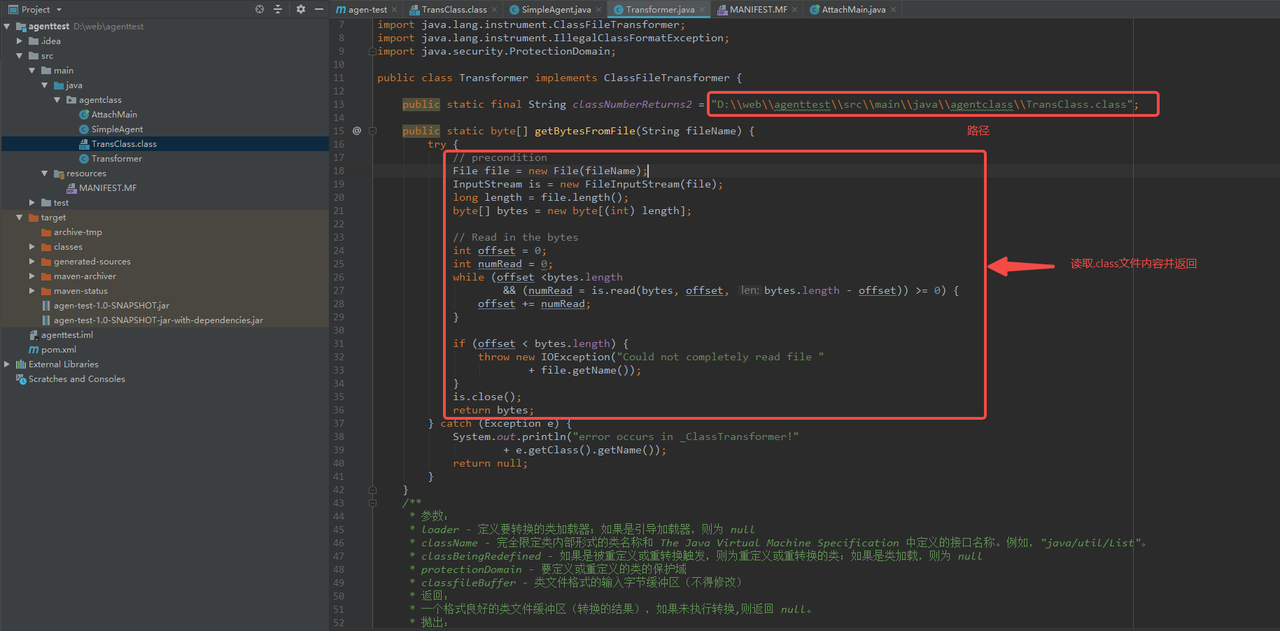Click the pom.xml Maven icon

(x=34, y=349)
